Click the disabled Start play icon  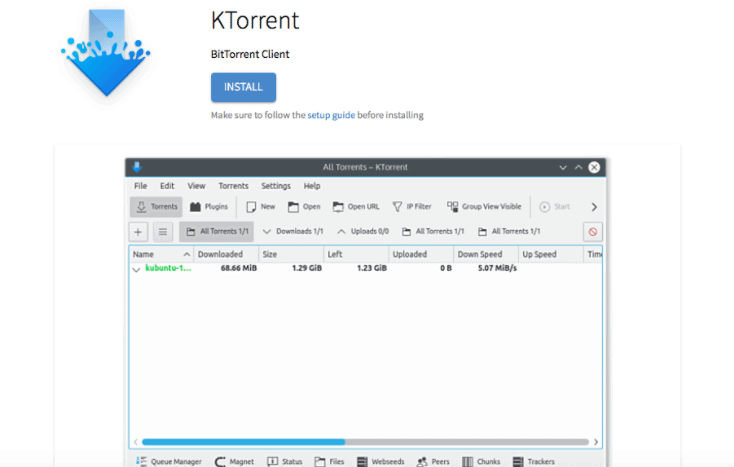click(x=544, y=207)
